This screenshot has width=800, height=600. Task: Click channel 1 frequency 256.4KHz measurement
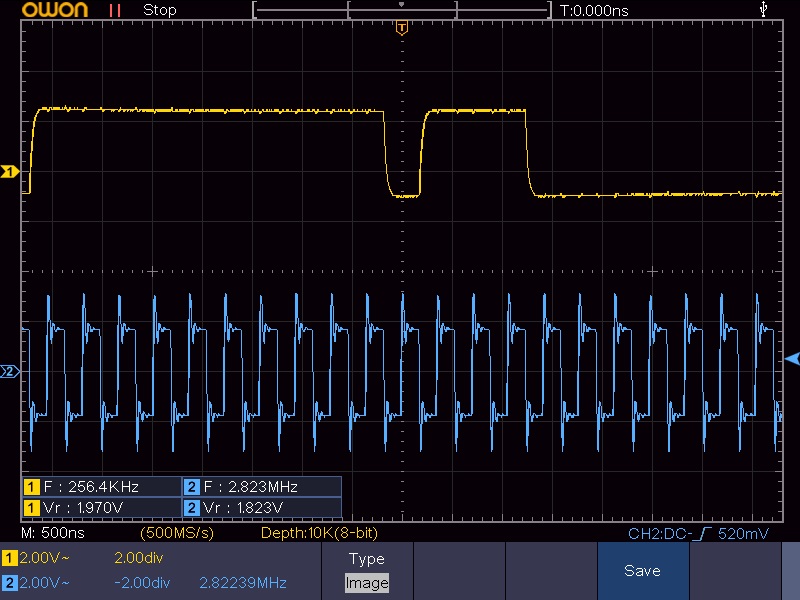click(102, 487)
